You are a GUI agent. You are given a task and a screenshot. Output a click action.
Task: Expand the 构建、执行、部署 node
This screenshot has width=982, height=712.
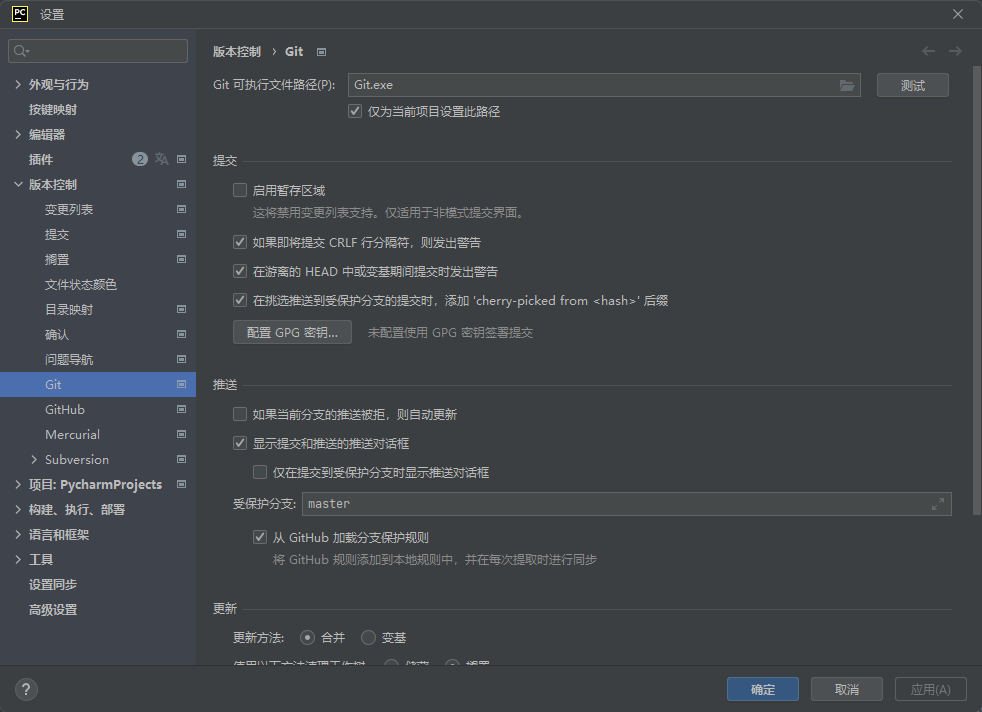[18, 510]
